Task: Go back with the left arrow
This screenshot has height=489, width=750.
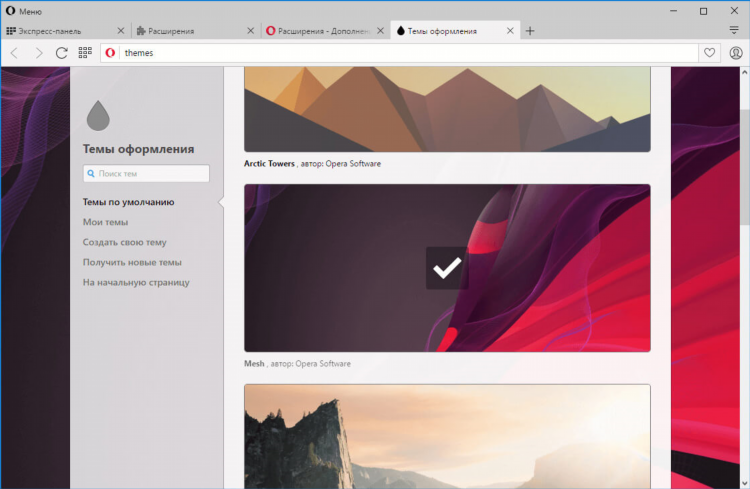Action: coord(14,53)
